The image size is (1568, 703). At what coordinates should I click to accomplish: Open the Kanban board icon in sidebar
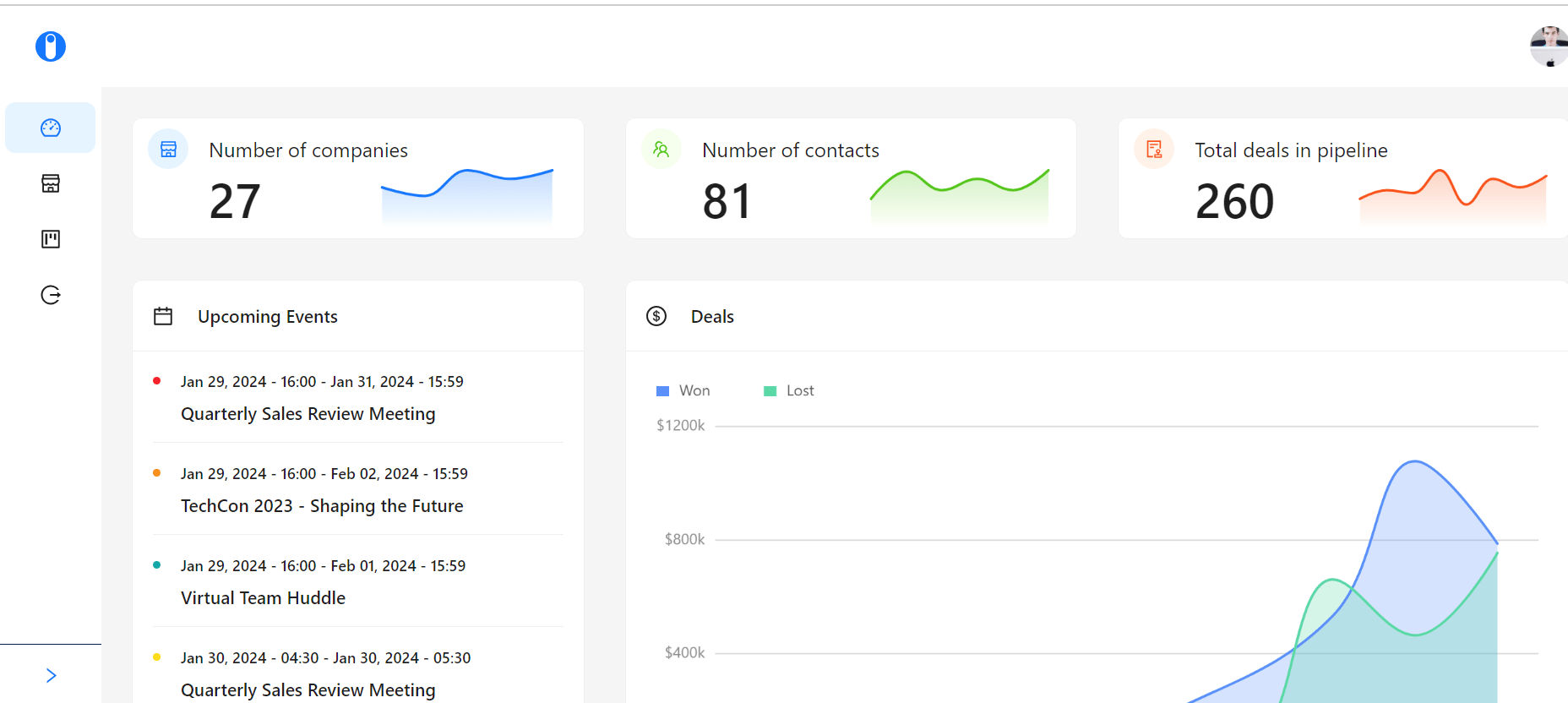[x=51, y=239]
